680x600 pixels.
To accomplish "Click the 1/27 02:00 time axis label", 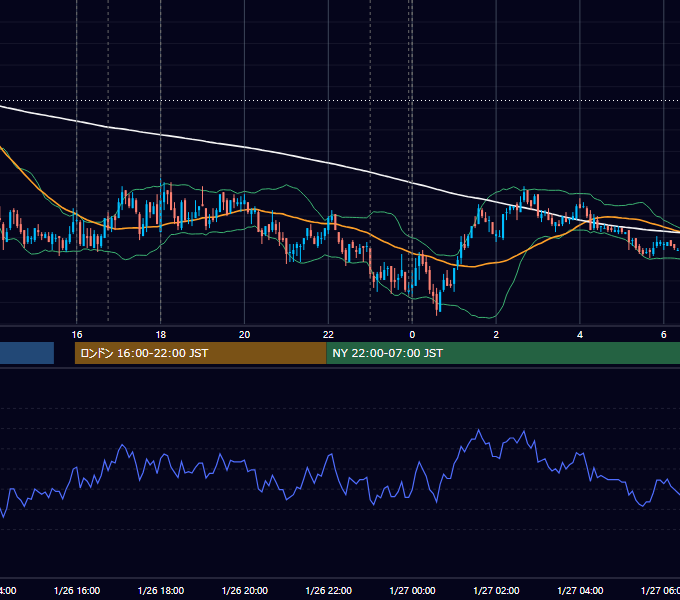I will [496, 590].
